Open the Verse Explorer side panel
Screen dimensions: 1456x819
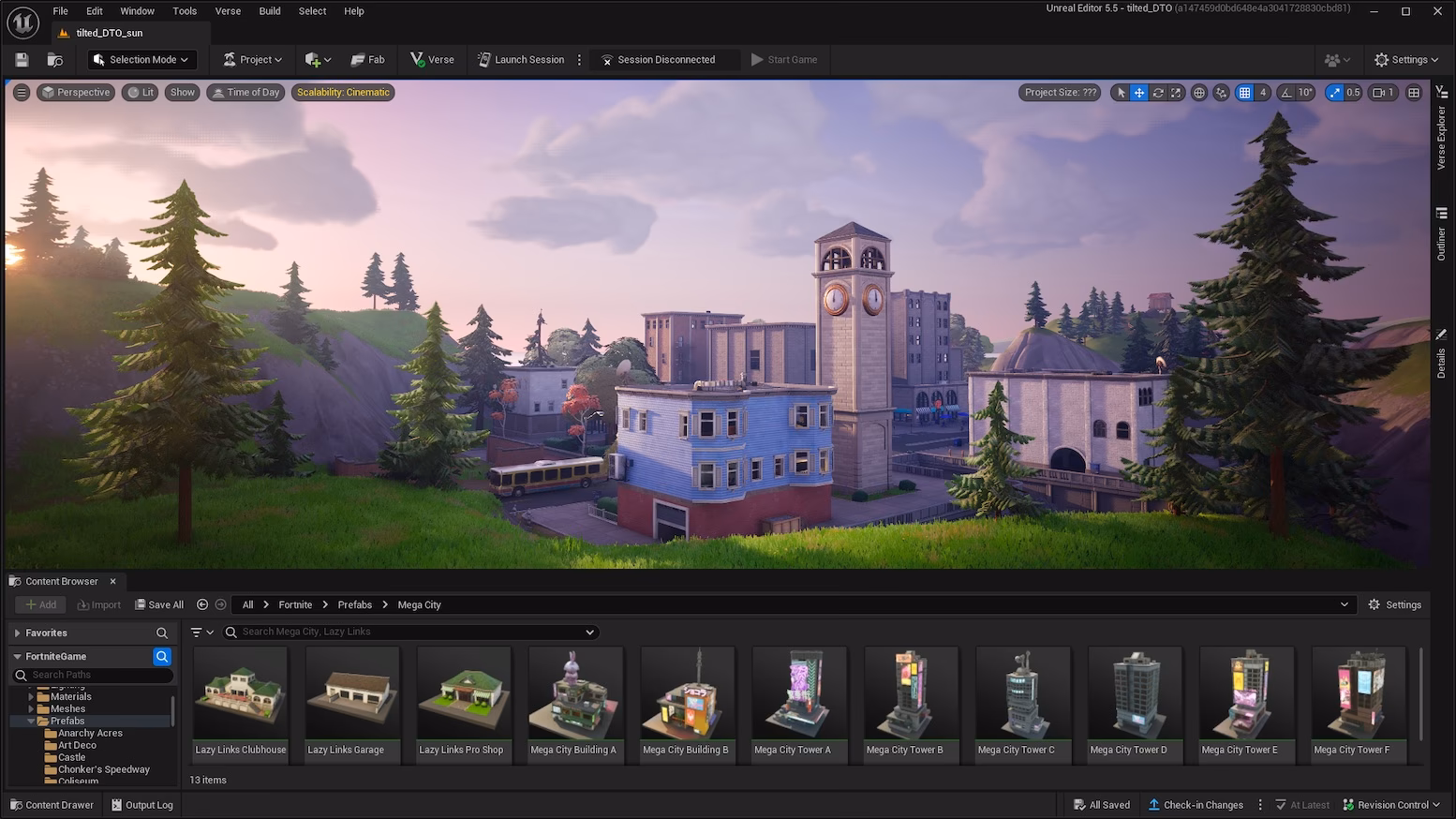(x=1441, y=129)
